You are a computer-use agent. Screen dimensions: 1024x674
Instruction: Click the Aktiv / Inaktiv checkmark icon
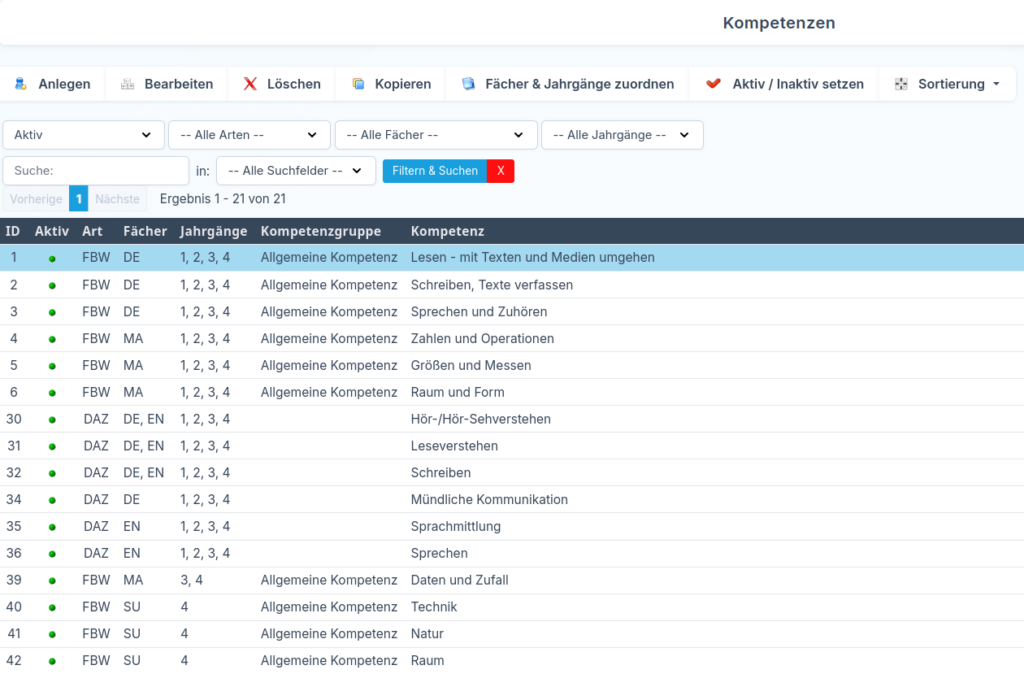713,84
